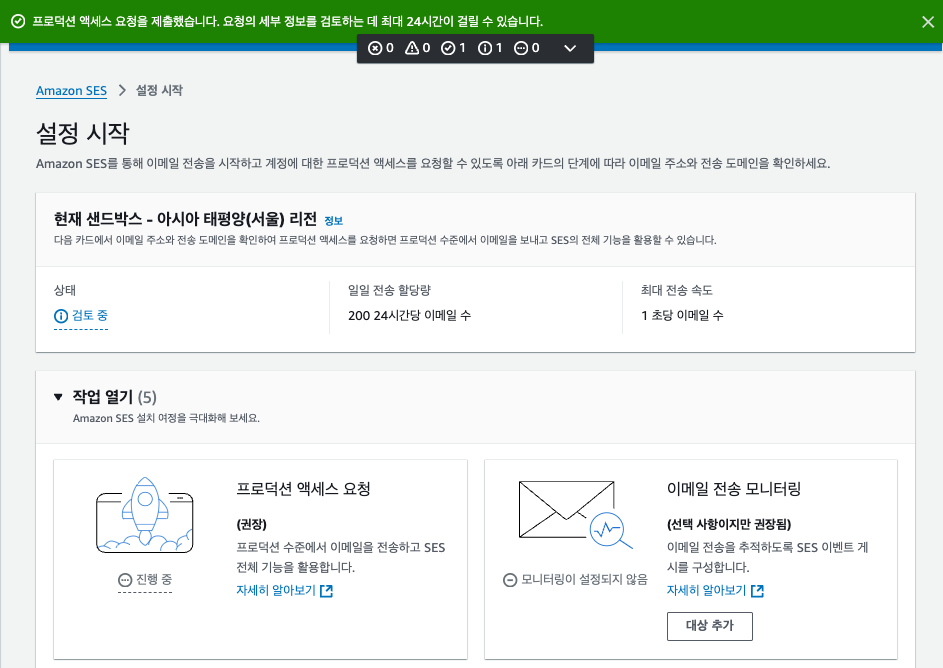The width and height of the screenshot is (943, 668).
Task: Click the 진행 중 status under rocket
Action: [x=154, y=580]
